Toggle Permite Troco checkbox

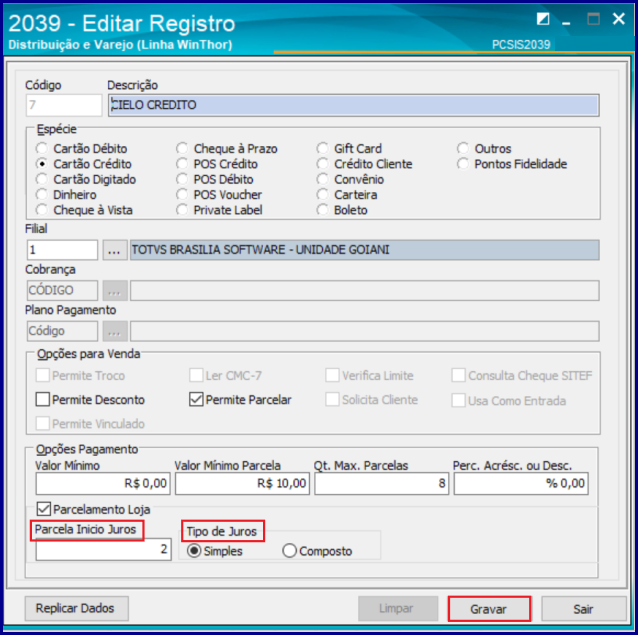tap(43, 375)
